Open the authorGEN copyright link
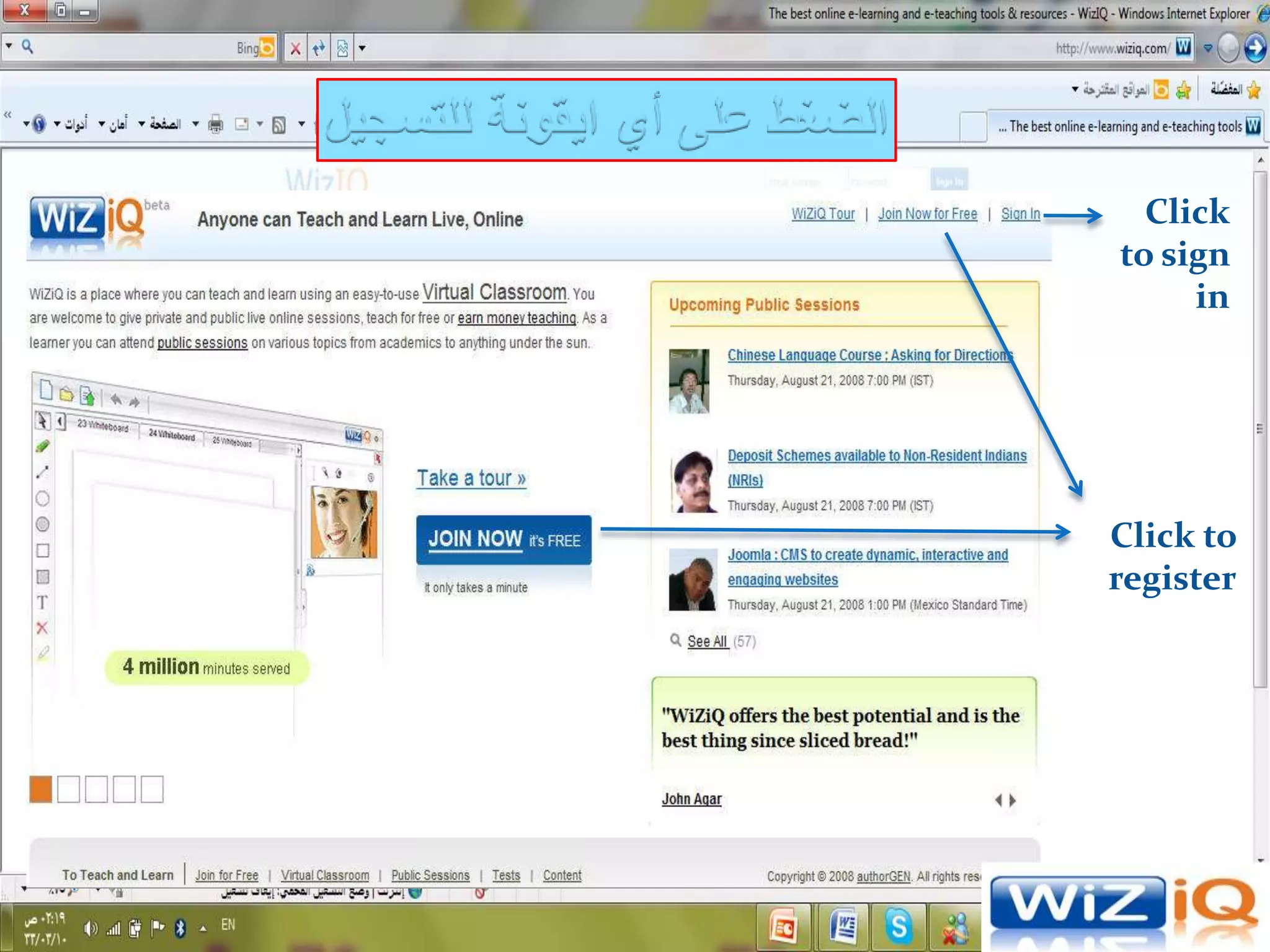This screenshot has width=1270, height=952. 884,876
